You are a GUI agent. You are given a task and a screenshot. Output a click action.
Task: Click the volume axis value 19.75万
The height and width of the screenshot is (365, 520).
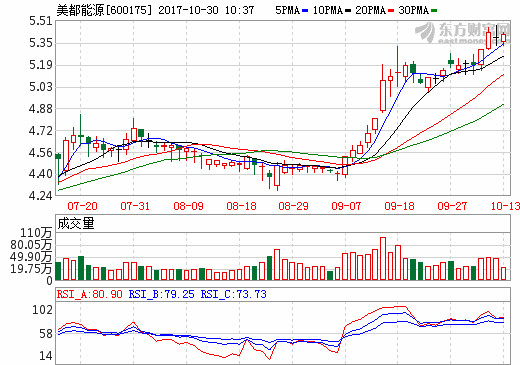(31, 269)
